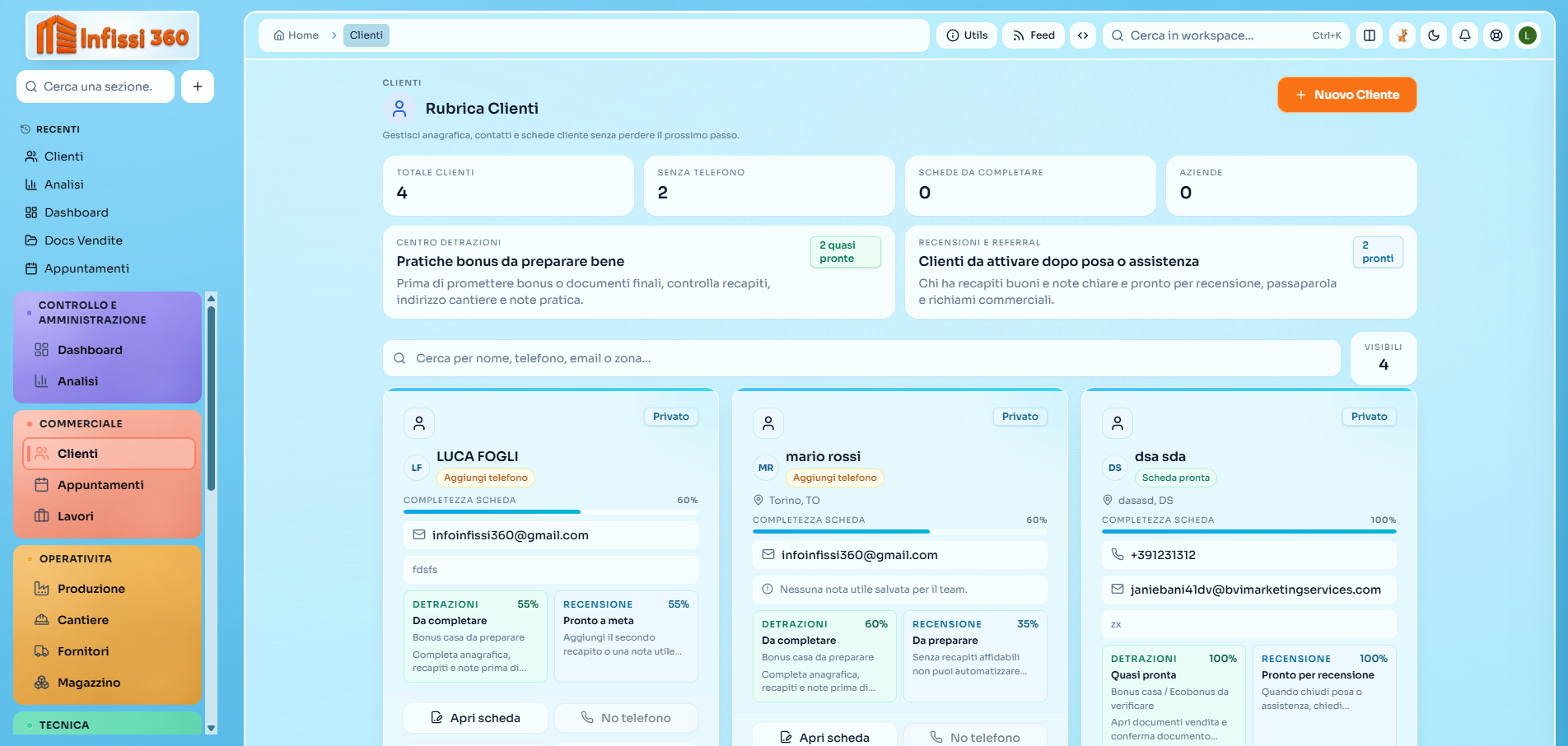Click Apri scheda for LUCA FOGLI
Screen dimensions: 1568x746
[x=475, y=718]
